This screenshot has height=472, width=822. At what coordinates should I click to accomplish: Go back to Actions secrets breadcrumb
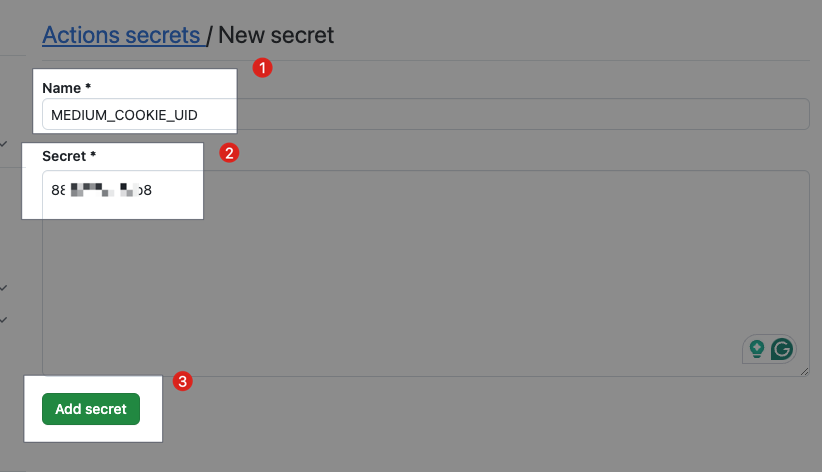click(x=121, y=35)
